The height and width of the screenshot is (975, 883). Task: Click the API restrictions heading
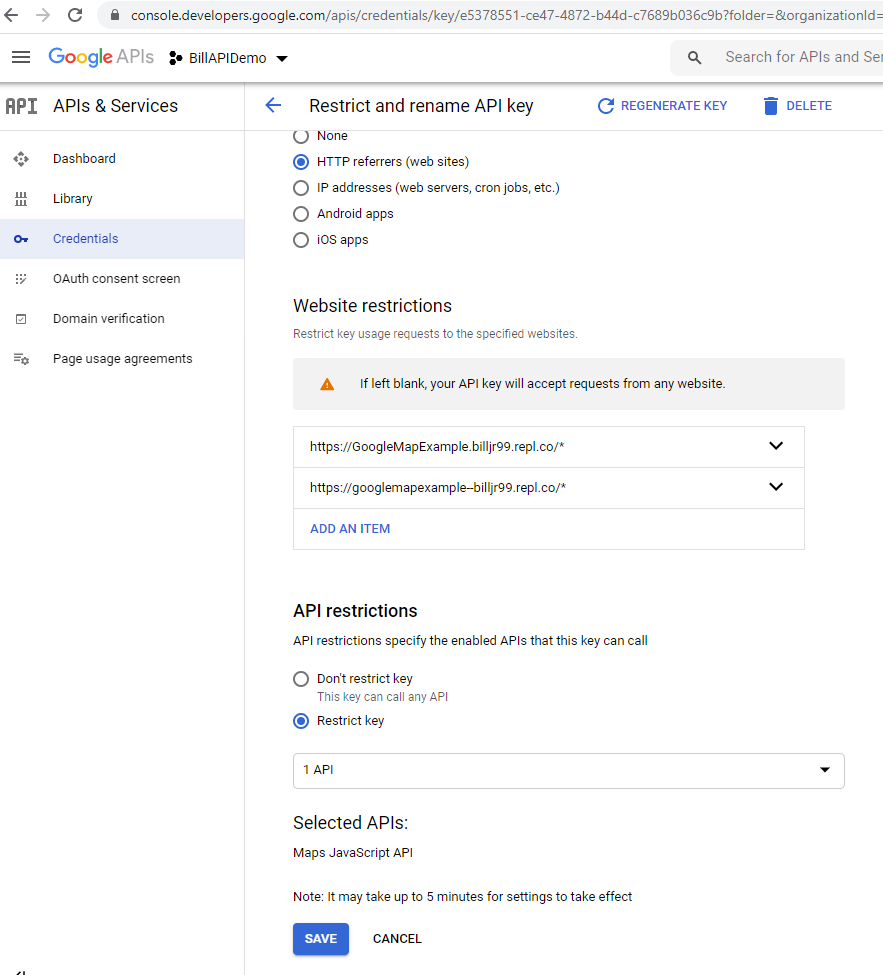point(355,611)
